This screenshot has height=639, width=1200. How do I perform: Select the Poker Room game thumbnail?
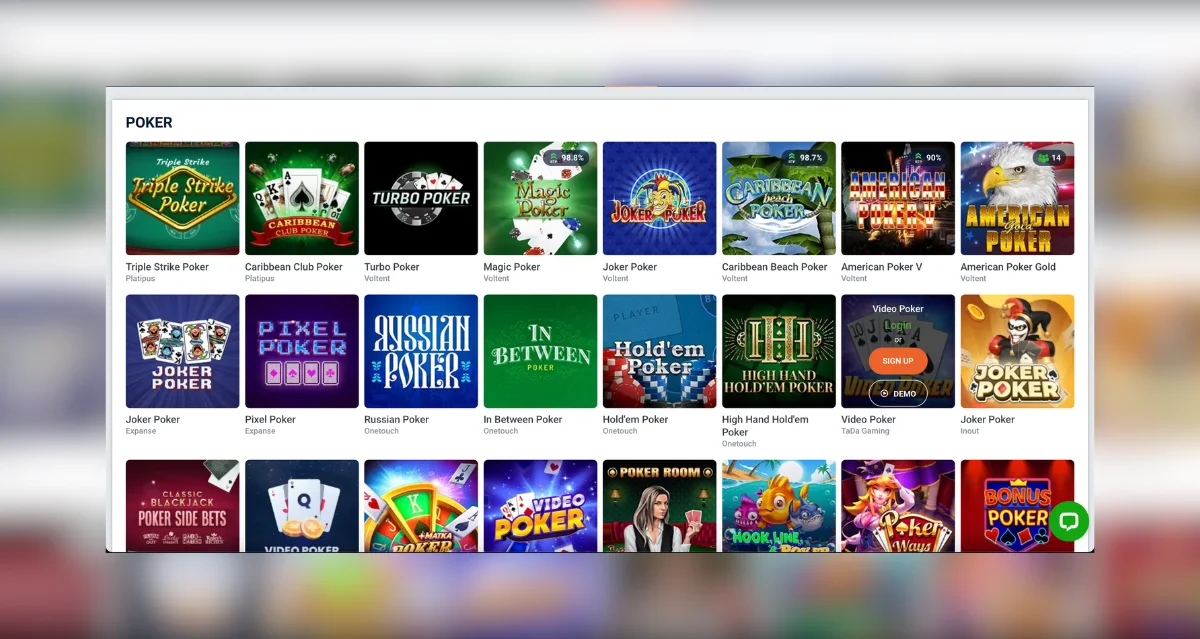tap(659, 505)
